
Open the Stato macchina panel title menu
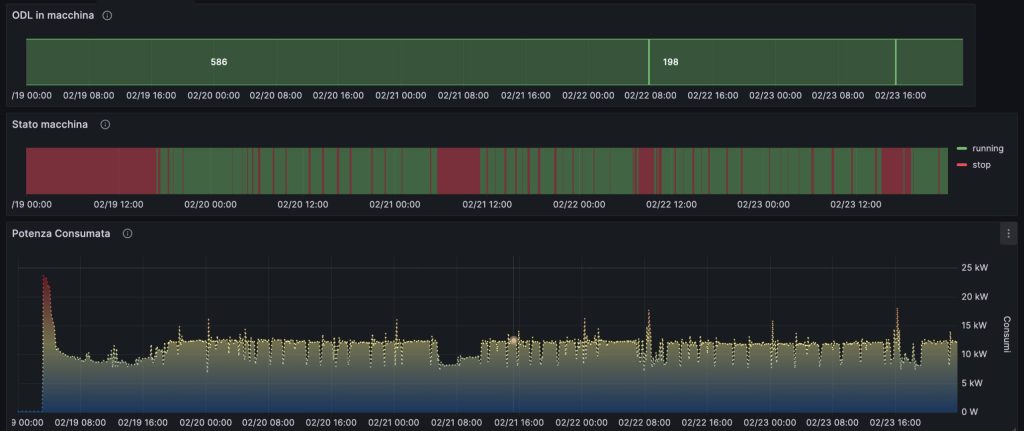[50, 125]
